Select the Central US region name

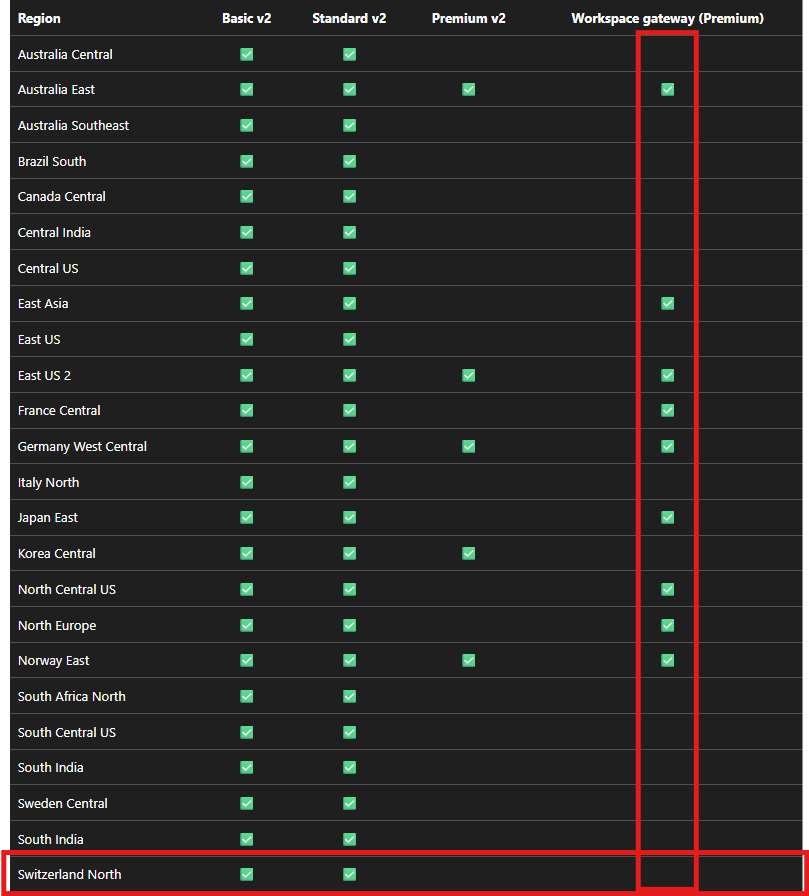[48, 268]
